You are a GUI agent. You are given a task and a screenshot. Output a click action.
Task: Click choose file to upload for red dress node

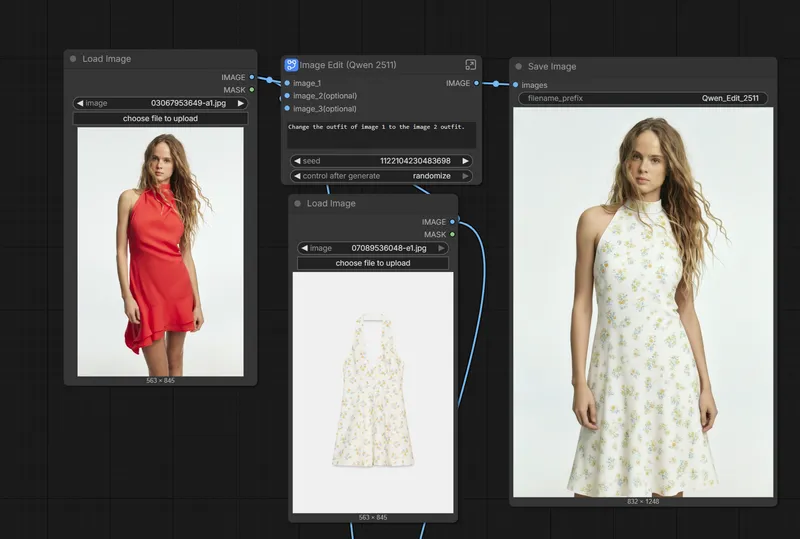pyautogui.click(x=160, y=118)
